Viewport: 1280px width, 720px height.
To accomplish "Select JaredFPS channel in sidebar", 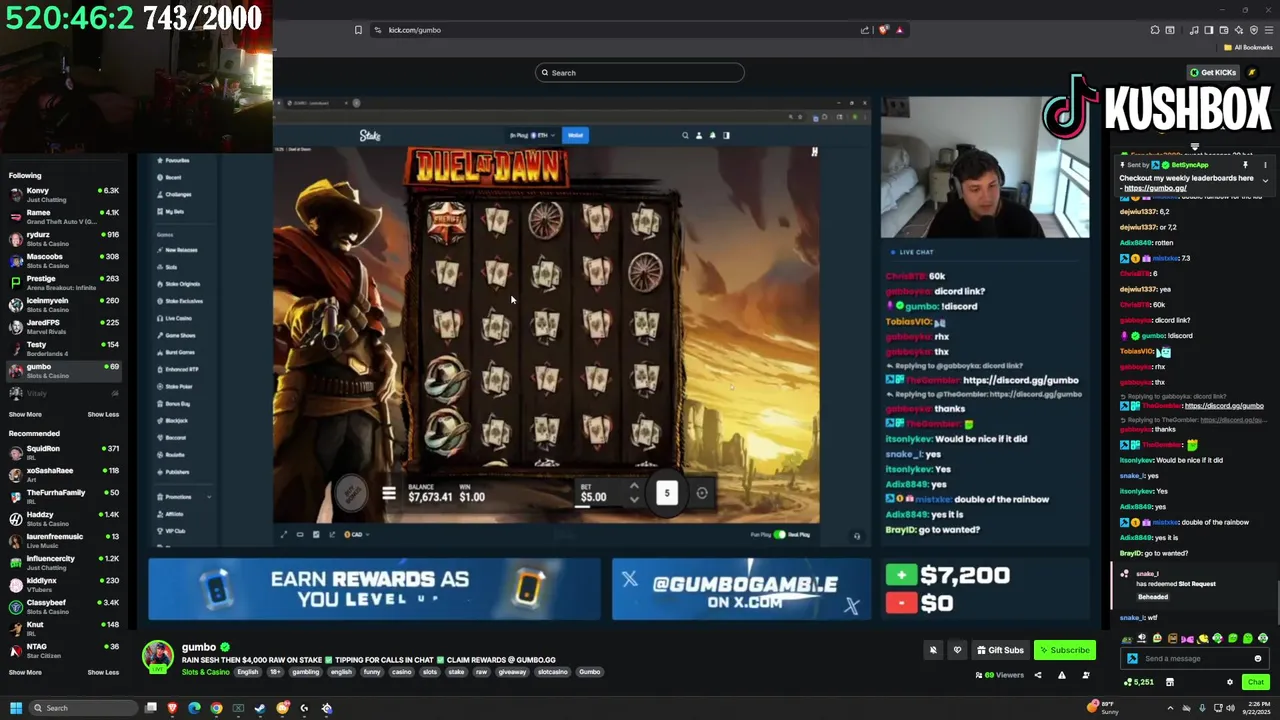I will click(x=62, y=326).
